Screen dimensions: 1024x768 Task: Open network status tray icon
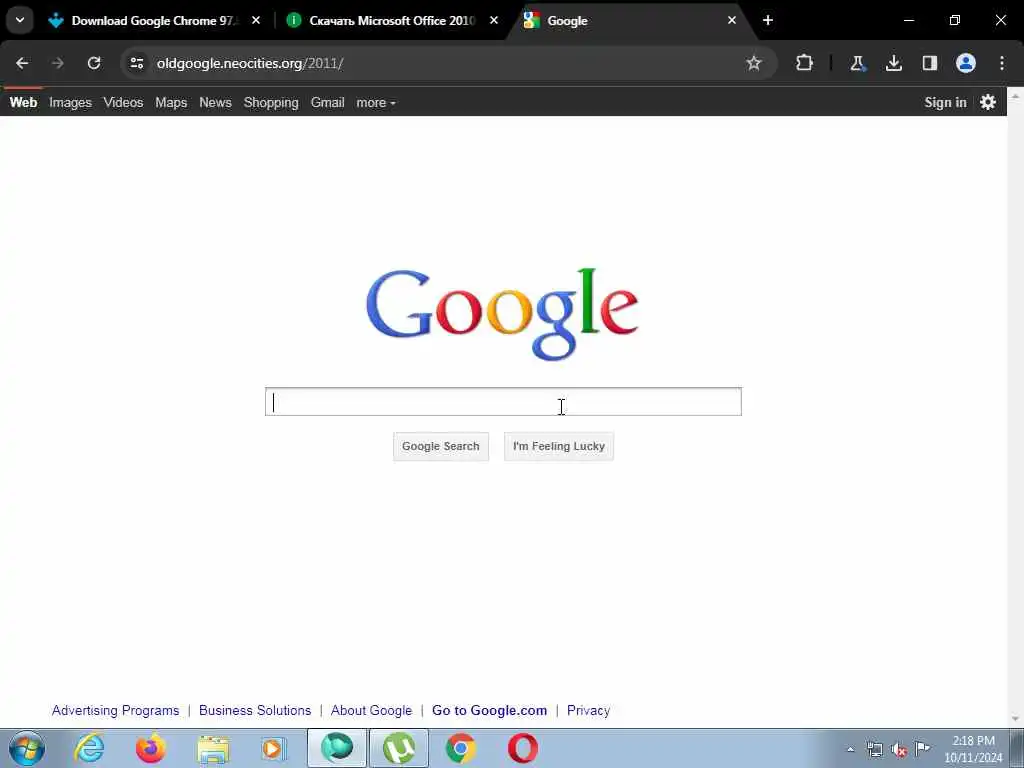(x=875, y=749)
